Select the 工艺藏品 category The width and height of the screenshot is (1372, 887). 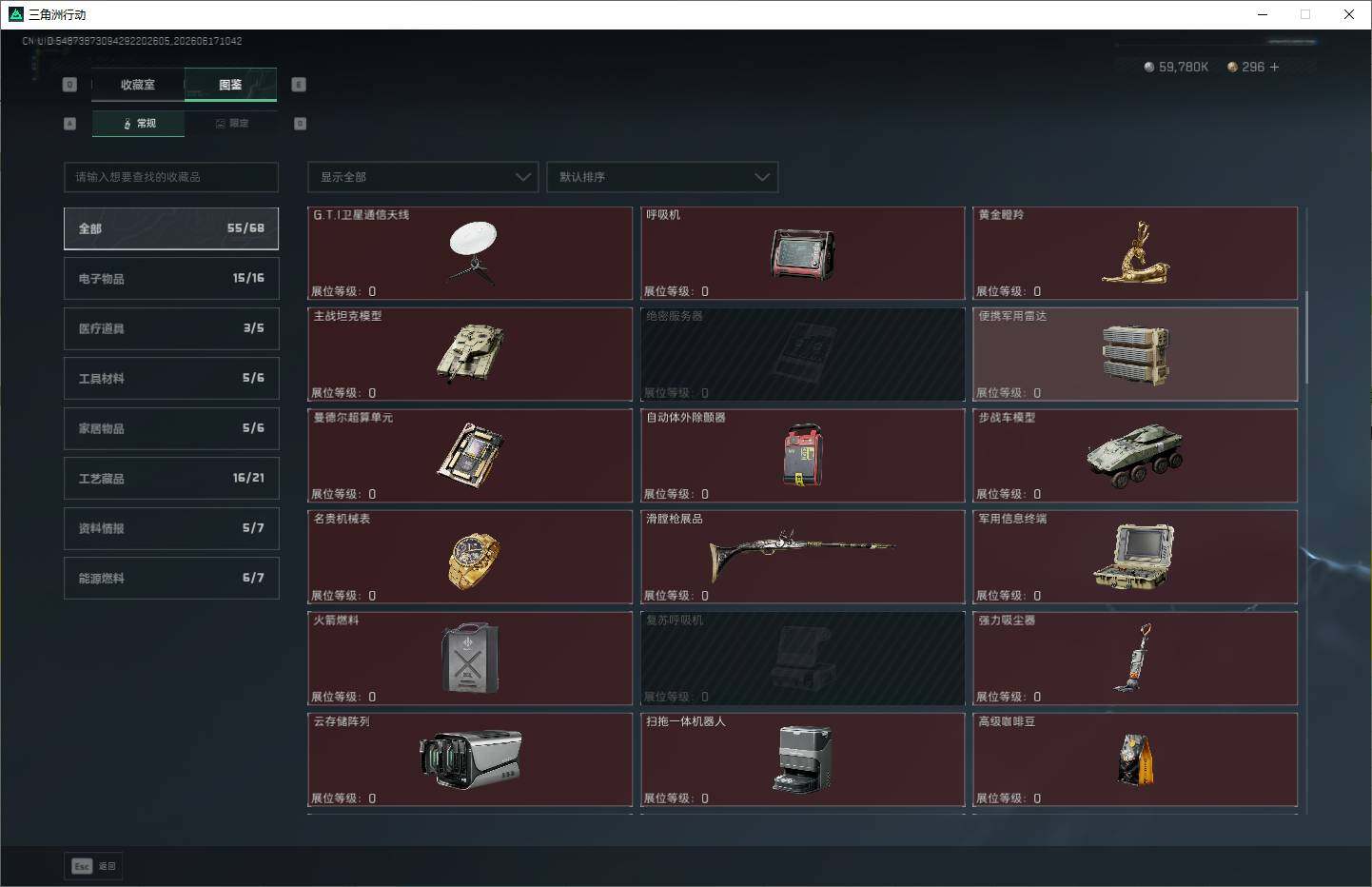[x=171, y=478]
